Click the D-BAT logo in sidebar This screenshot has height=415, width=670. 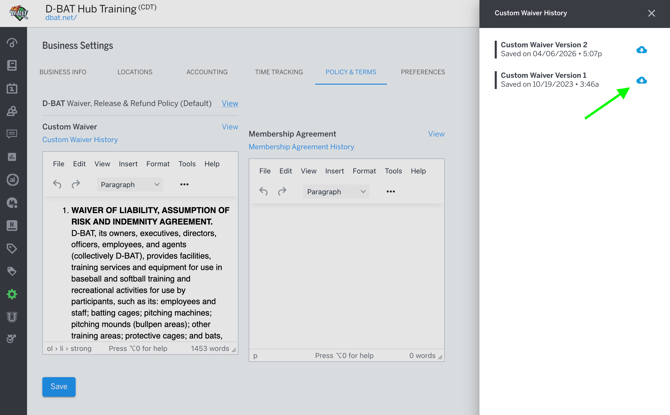(18, 13)
